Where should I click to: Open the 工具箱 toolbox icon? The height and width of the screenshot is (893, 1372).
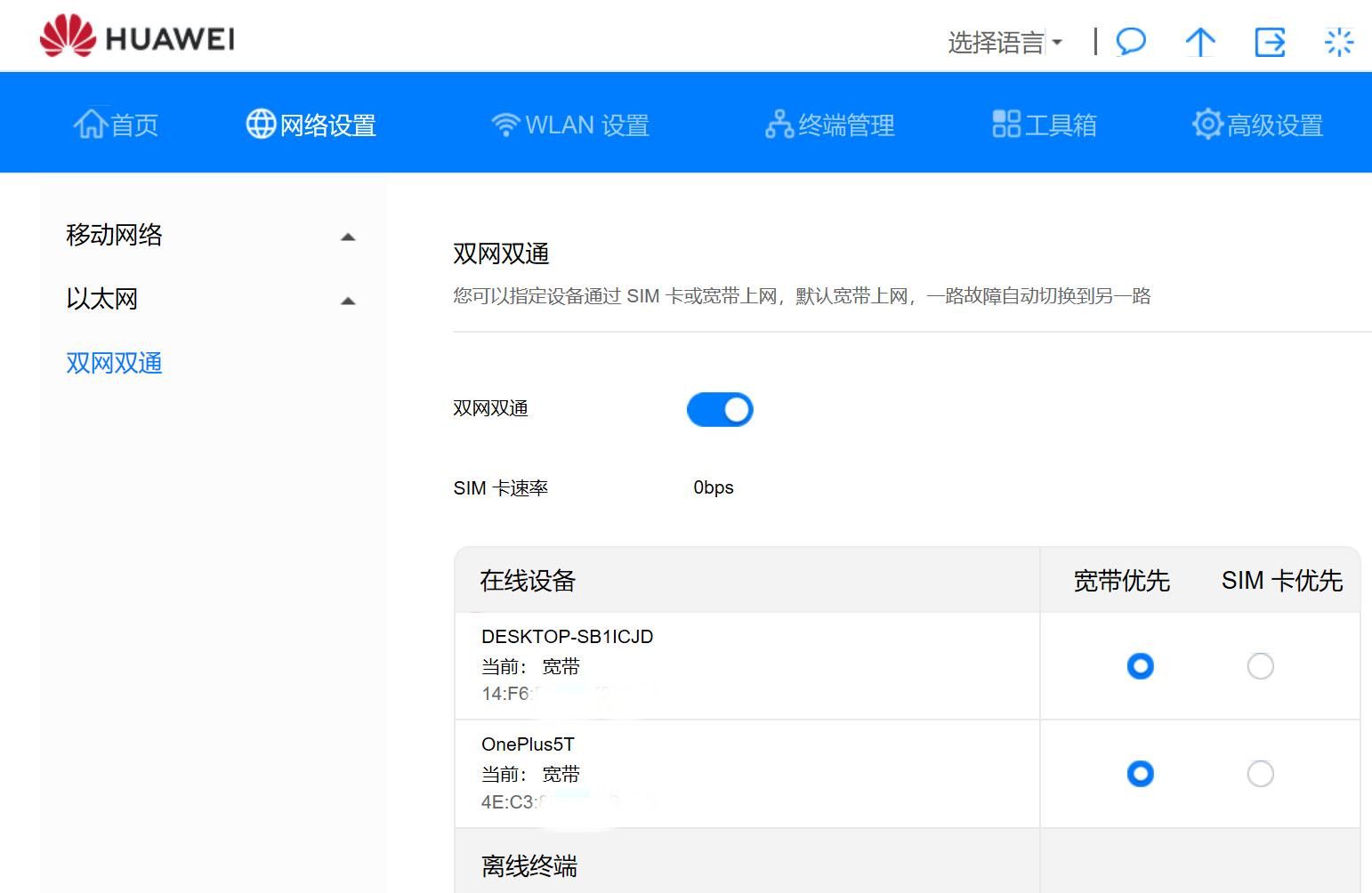click(1006, 125)
